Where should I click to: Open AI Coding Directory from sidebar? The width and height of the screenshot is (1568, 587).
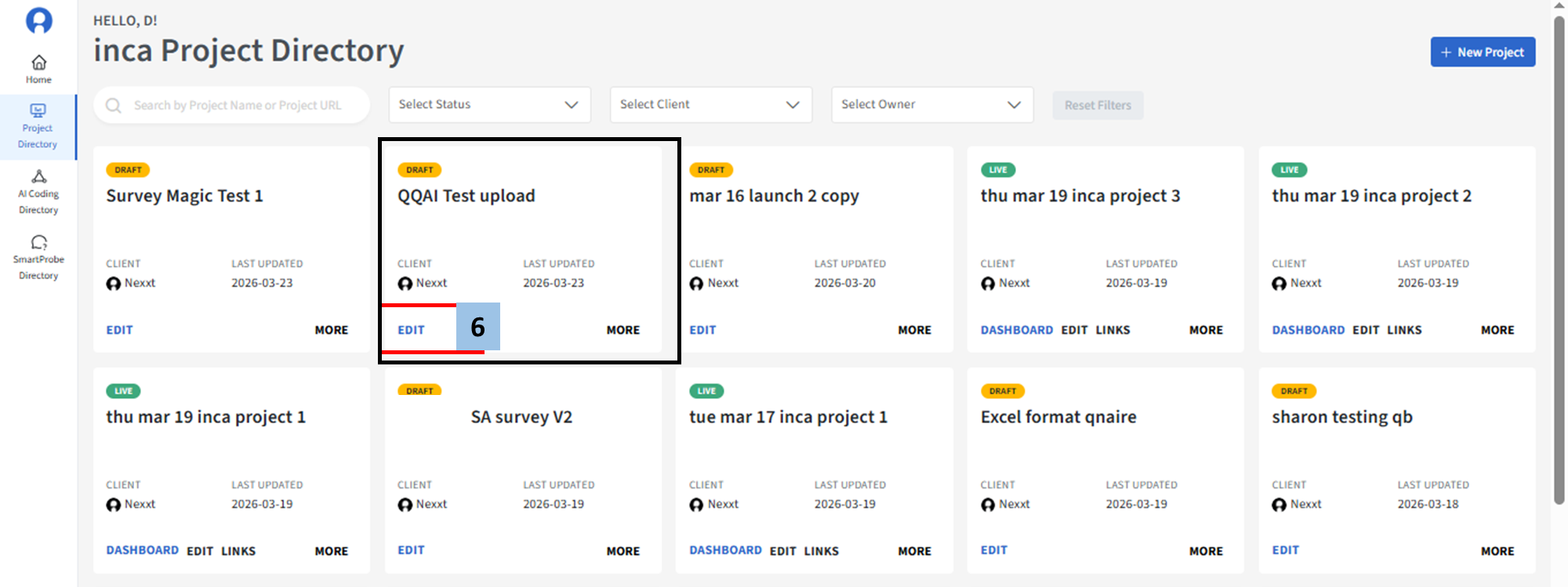(38, 192)
